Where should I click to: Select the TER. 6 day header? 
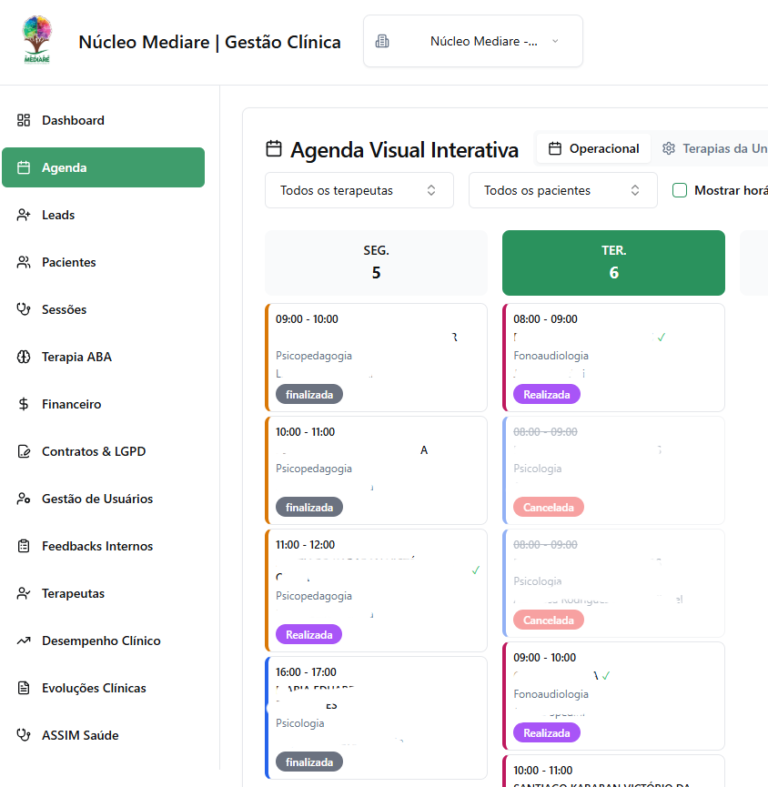coord(613,263)
